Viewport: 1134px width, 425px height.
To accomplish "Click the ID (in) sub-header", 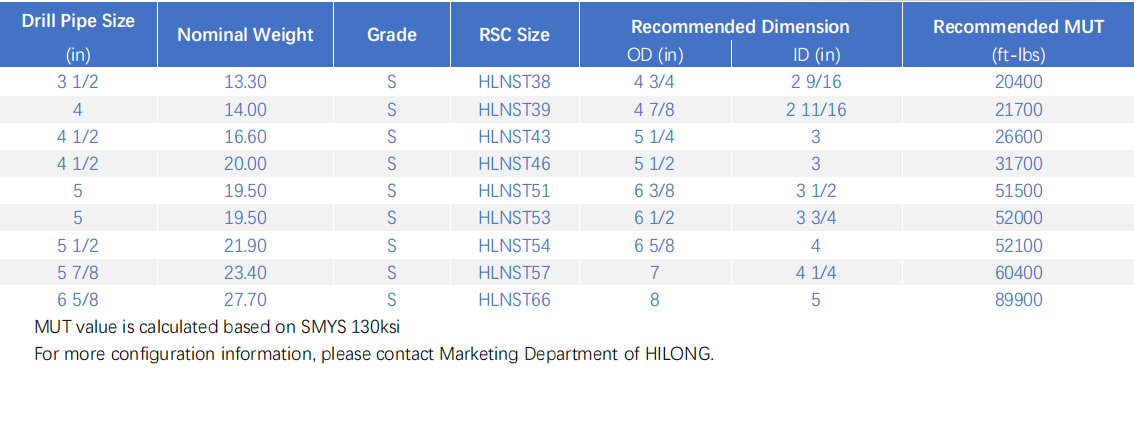I will click(815, 55).
